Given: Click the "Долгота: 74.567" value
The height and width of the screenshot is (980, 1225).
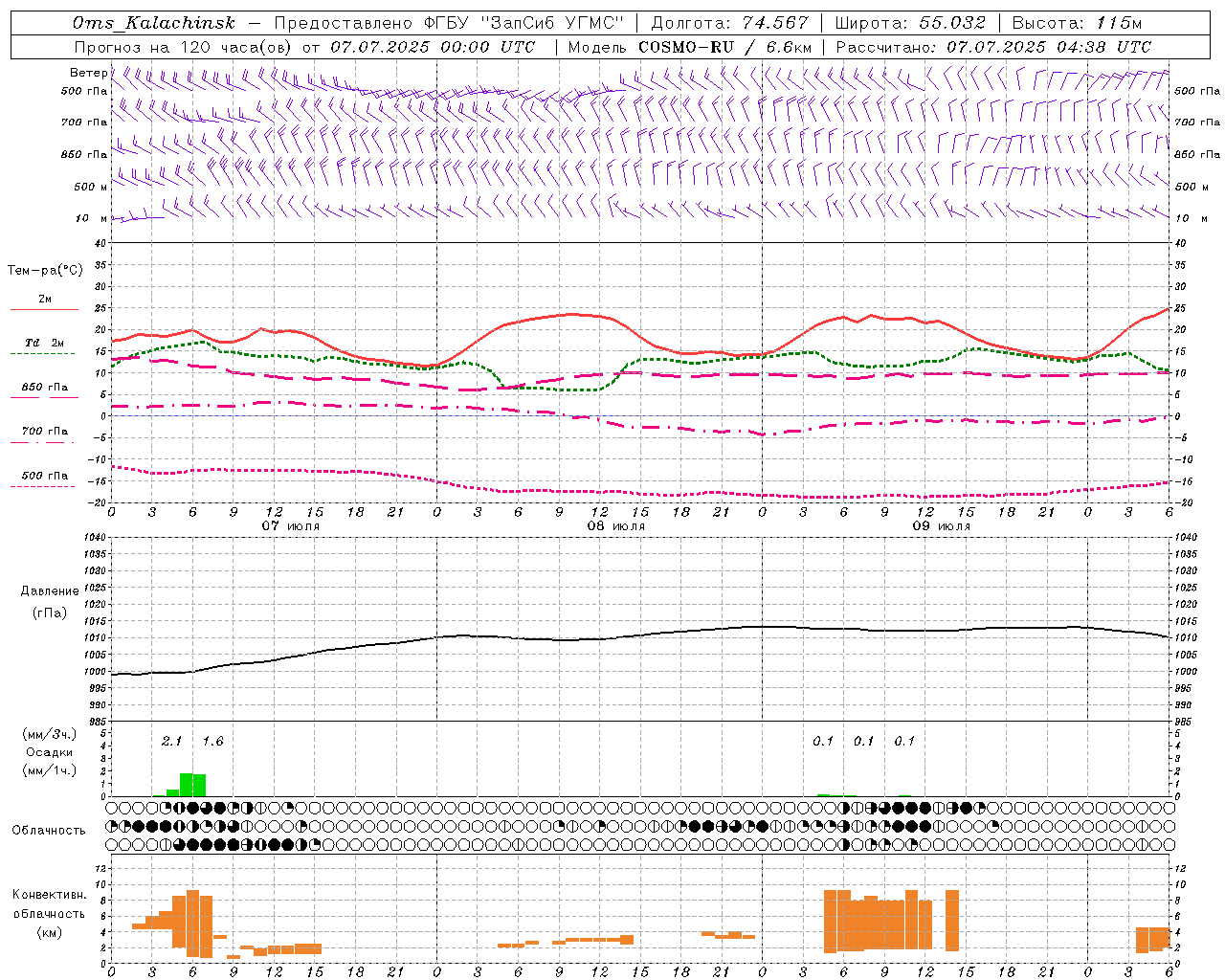Looking at the screenshot, I should coord(730,23).
